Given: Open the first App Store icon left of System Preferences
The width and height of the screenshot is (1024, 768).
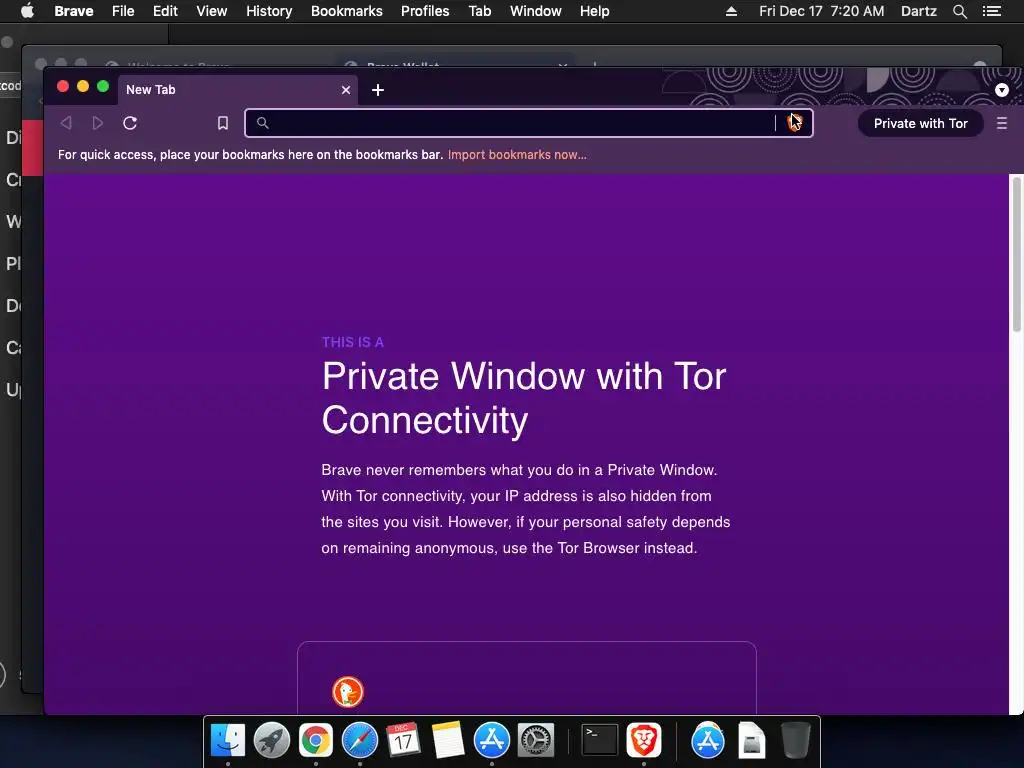Looking at the screenshot, I should tap(491, 740).
